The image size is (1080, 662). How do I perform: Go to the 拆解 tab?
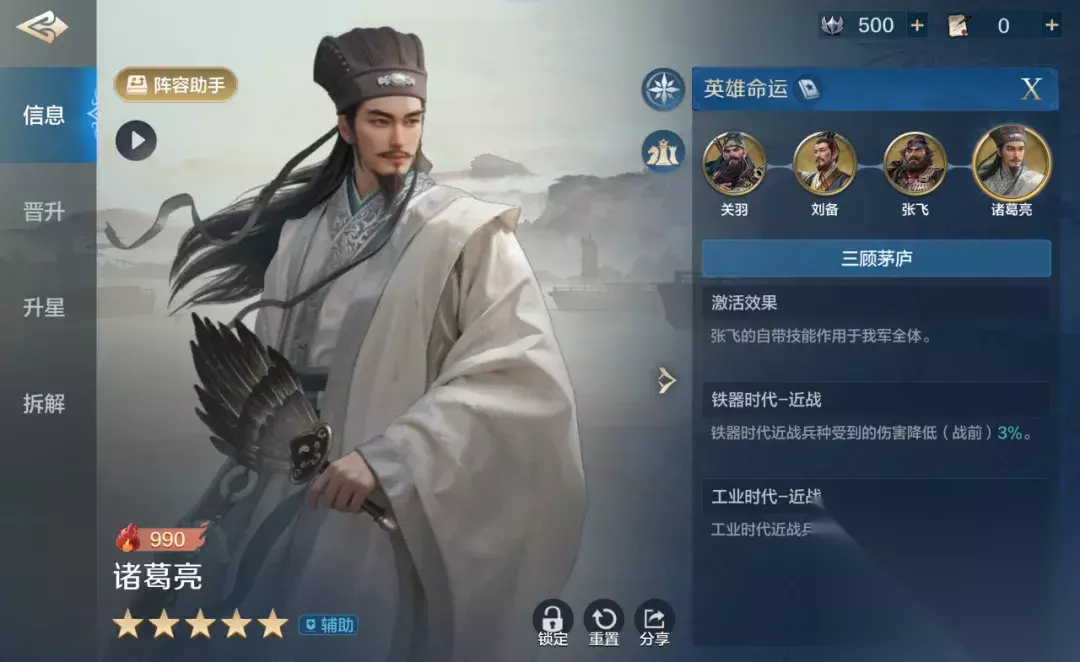[x=44, y=403]
